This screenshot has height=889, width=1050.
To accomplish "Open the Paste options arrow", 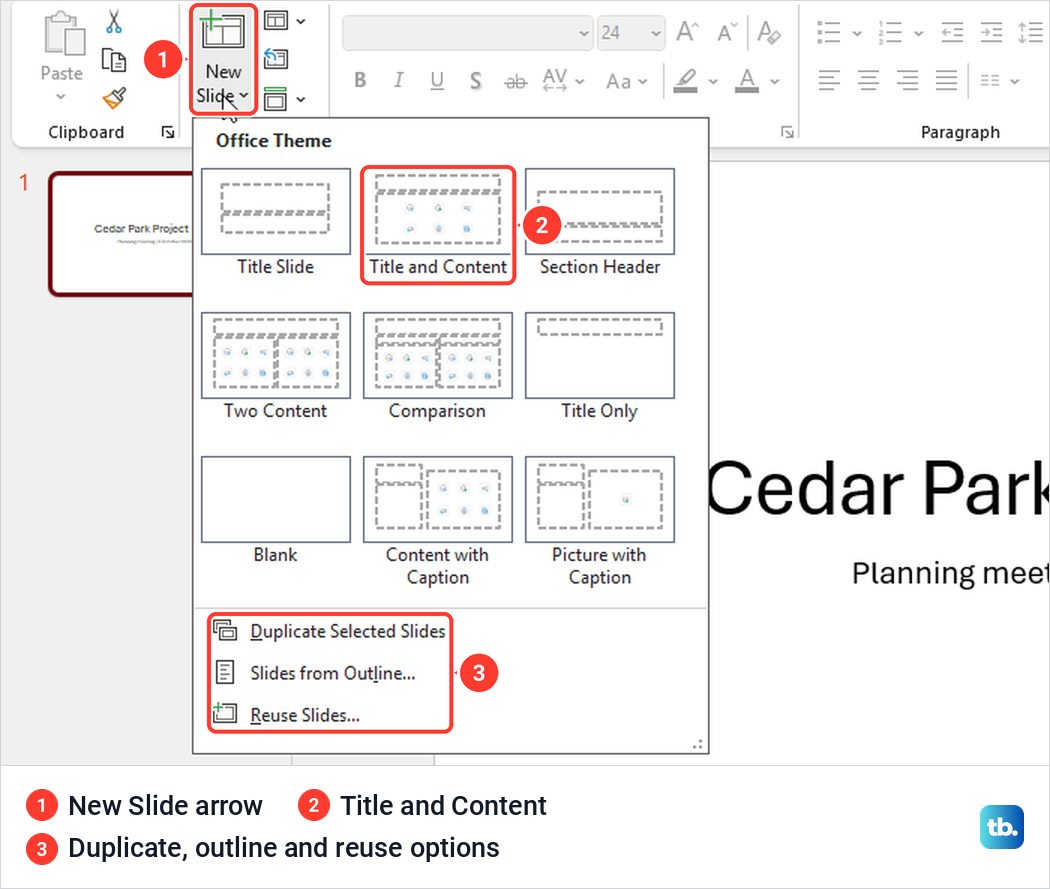I will 61,97.
